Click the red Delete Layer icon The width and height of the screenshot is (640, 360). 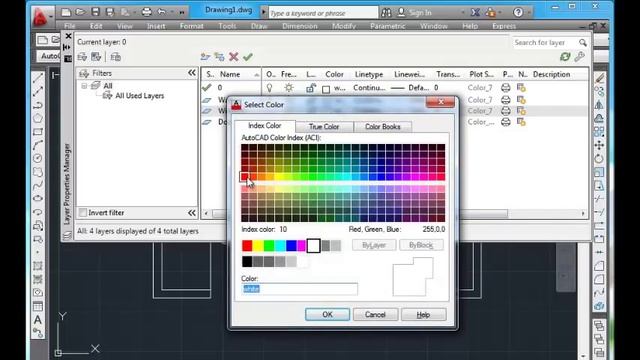pos(233,57)
